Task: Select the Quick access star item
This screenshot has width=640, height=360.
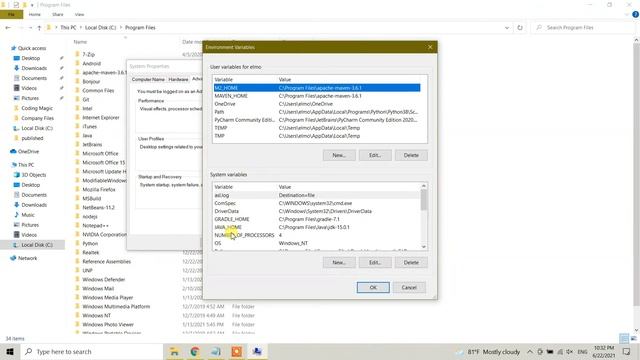Action: click(x=32, y=48)
